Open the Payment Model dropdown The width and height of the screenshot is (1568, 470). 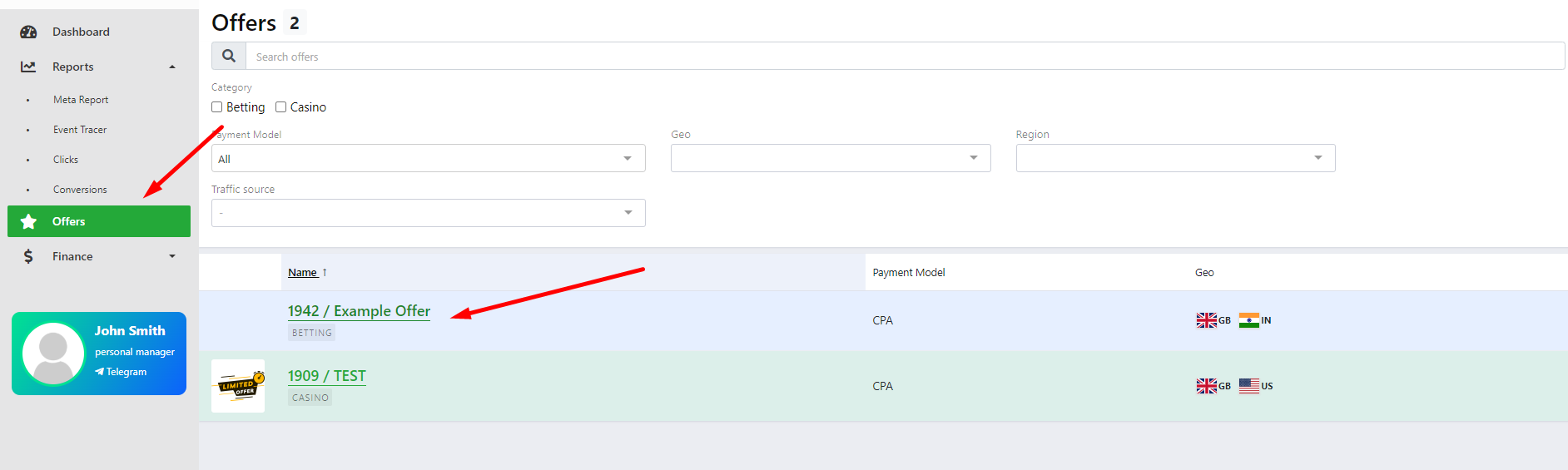click(x=428, y=158)
